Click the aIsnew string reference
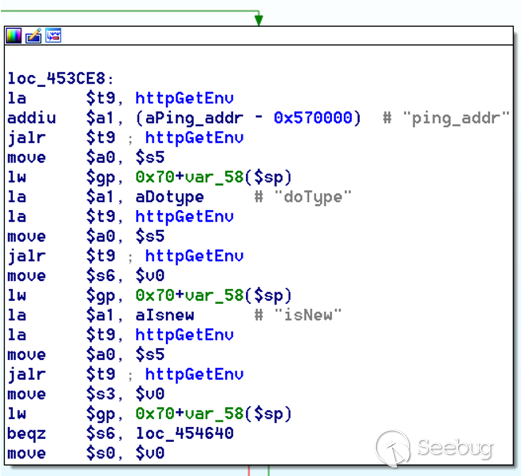This screenshot has height=476, width=521. click(165, 315)
